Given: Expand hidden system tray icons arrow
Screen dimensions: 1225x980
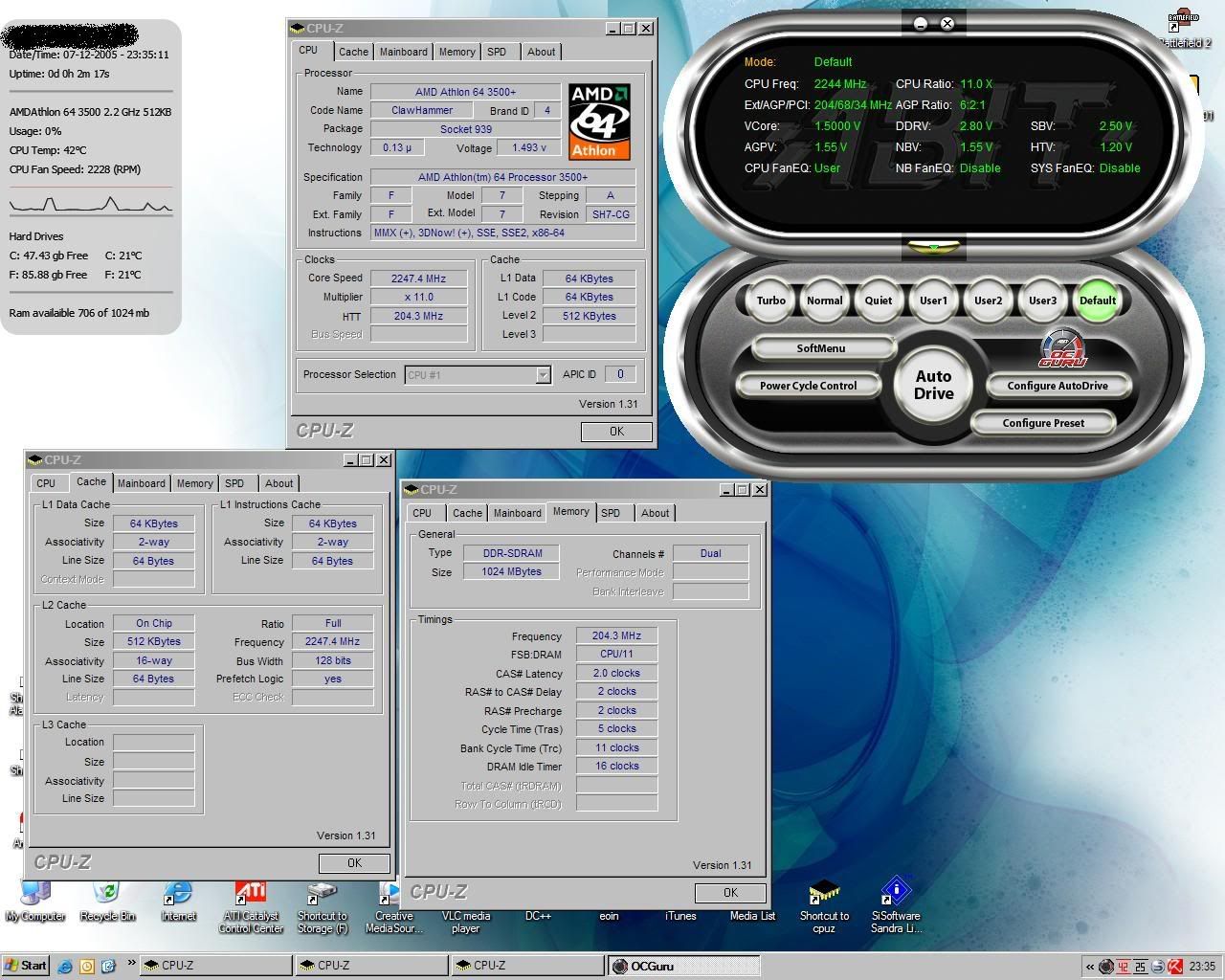Looking at the screenshot, I should pos(1089,966).
